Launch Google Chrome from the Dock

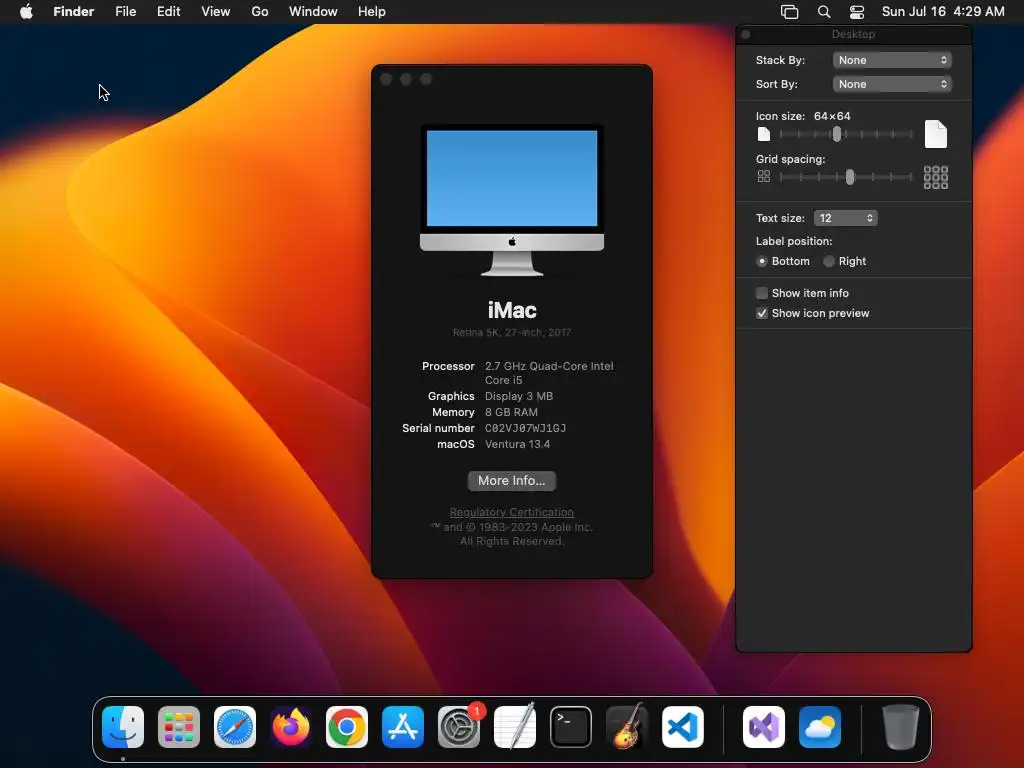tap(347, 727)
